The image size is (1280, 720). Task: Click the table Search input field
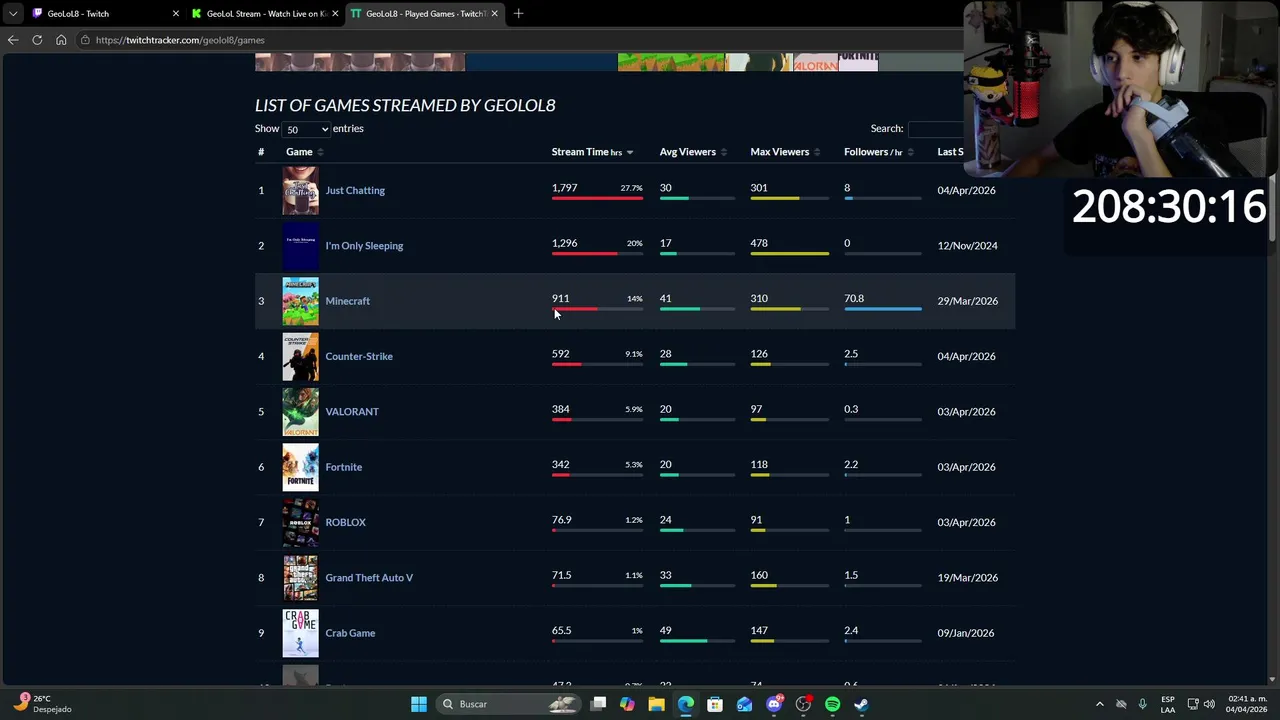pyautogui.click(x=936, y=129)
